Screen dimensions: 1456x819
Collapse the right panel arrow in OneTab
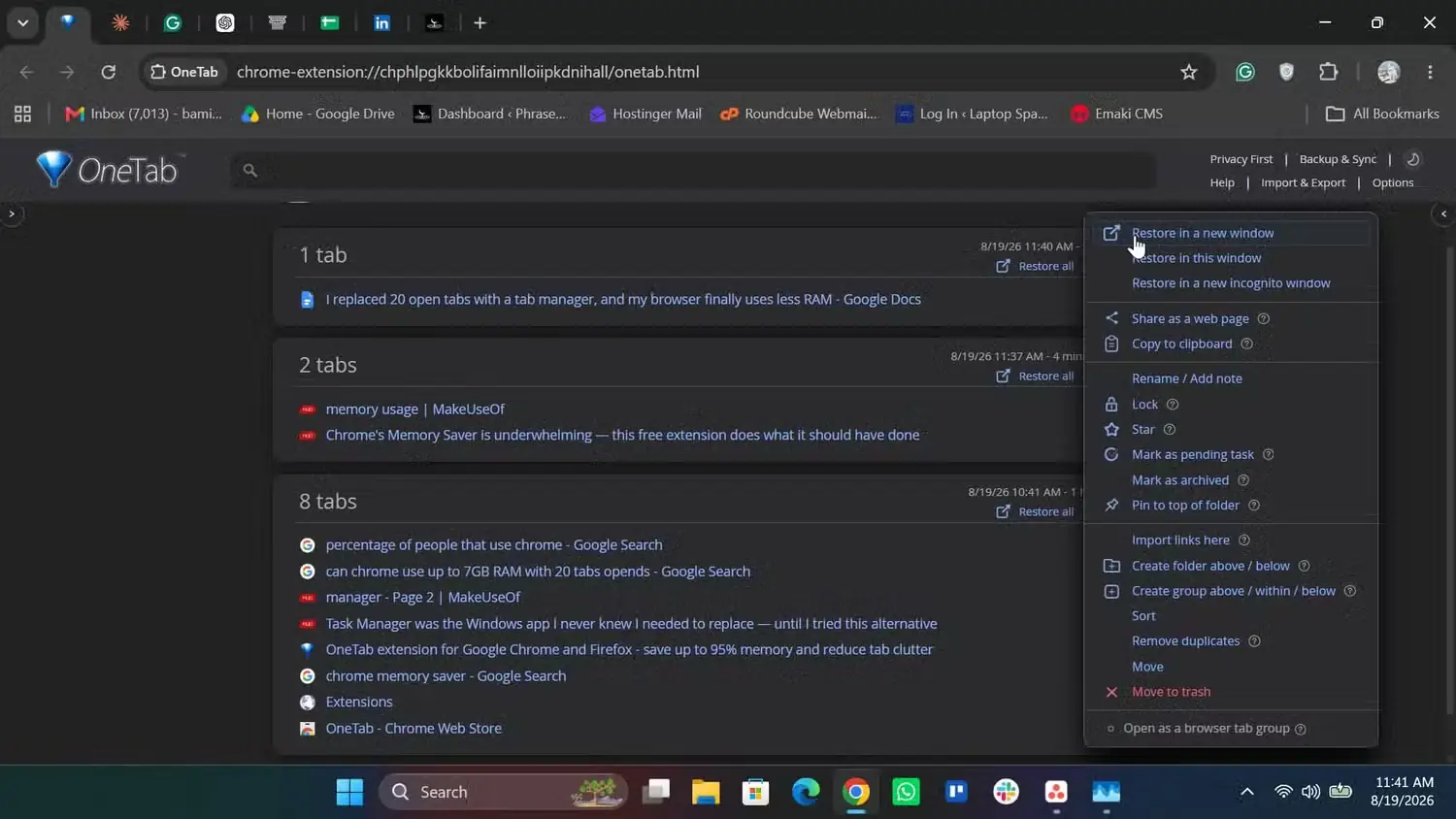pos(1443,213)
